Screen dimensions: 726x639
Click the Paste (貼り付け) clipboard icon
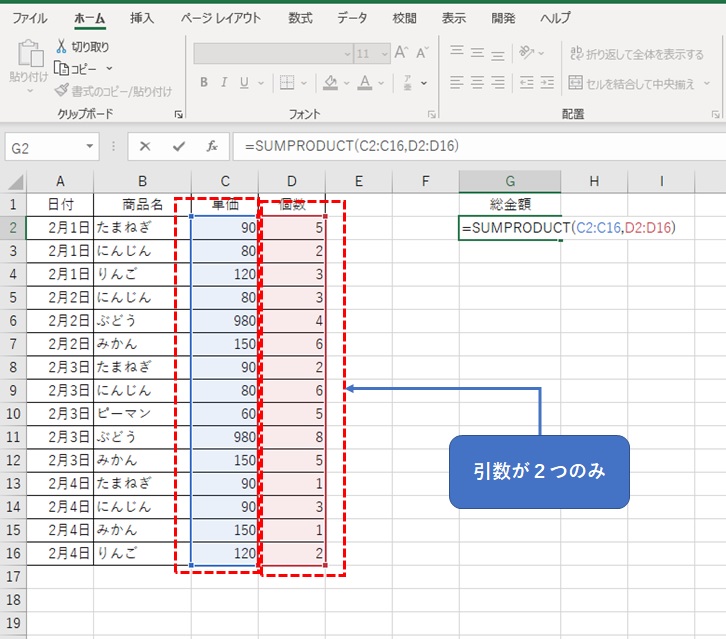30,54
